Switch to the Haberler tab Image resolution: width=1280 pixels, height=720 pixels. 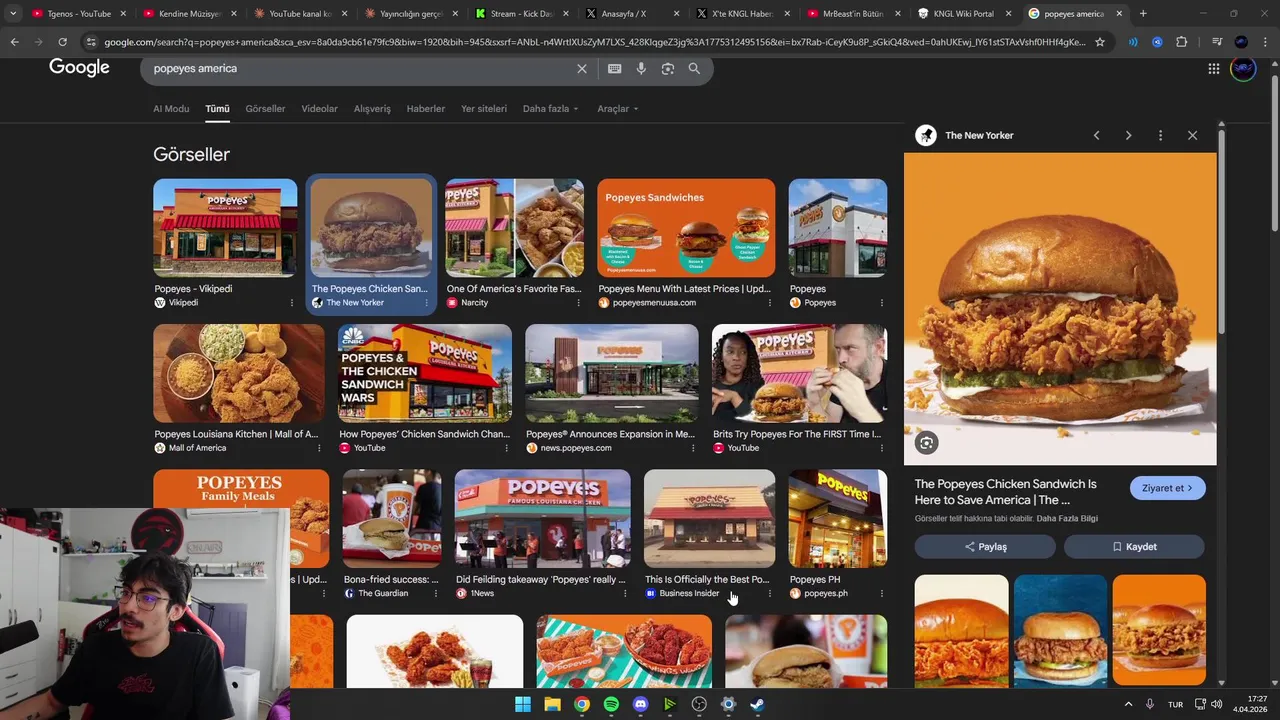click(x=426, y=109)
